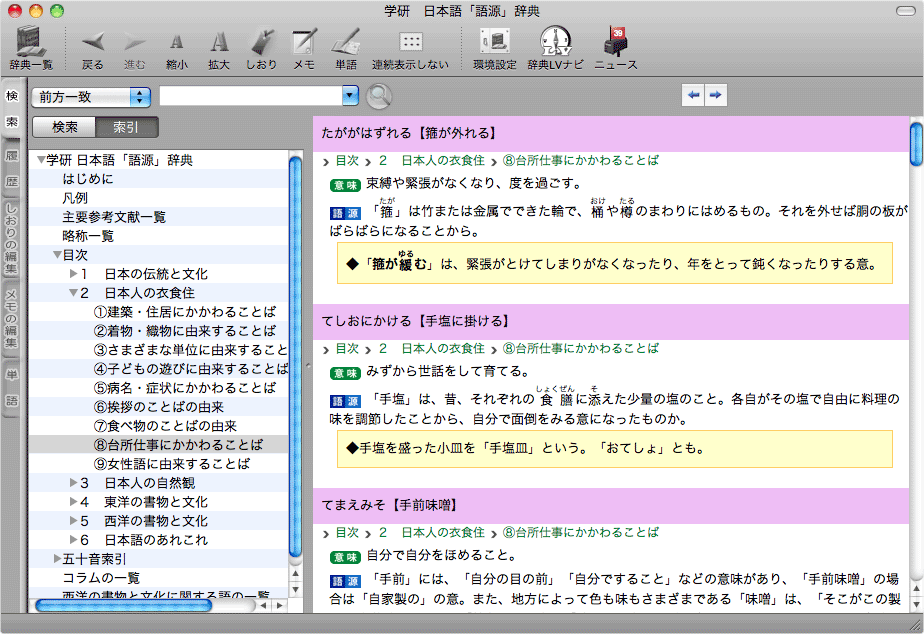Click the tree panel's vertical scrollbar thumb
The height and width of the screenshot is (634, 924).
296,356
